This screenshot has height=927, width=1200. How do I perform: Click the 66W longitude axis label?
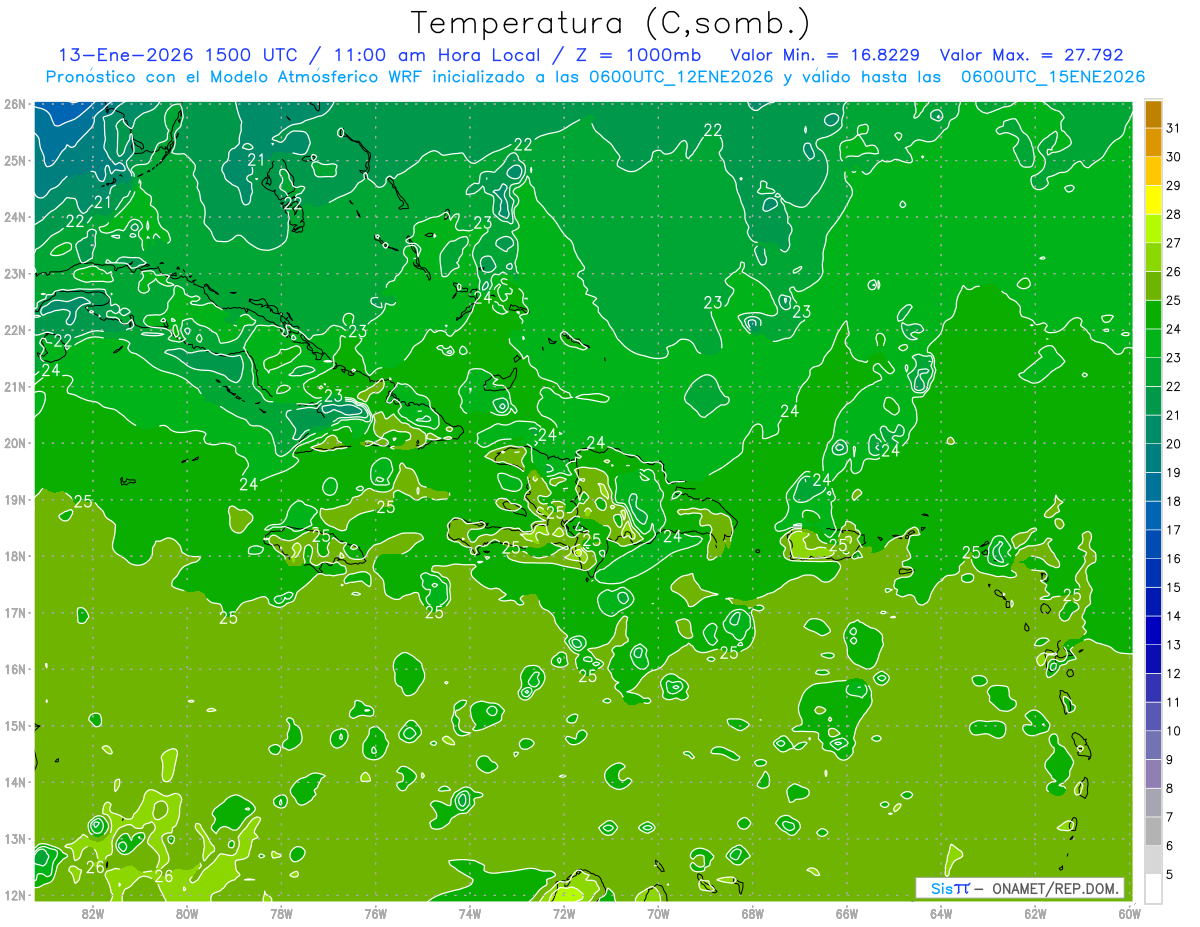click(x=847, y=912)
